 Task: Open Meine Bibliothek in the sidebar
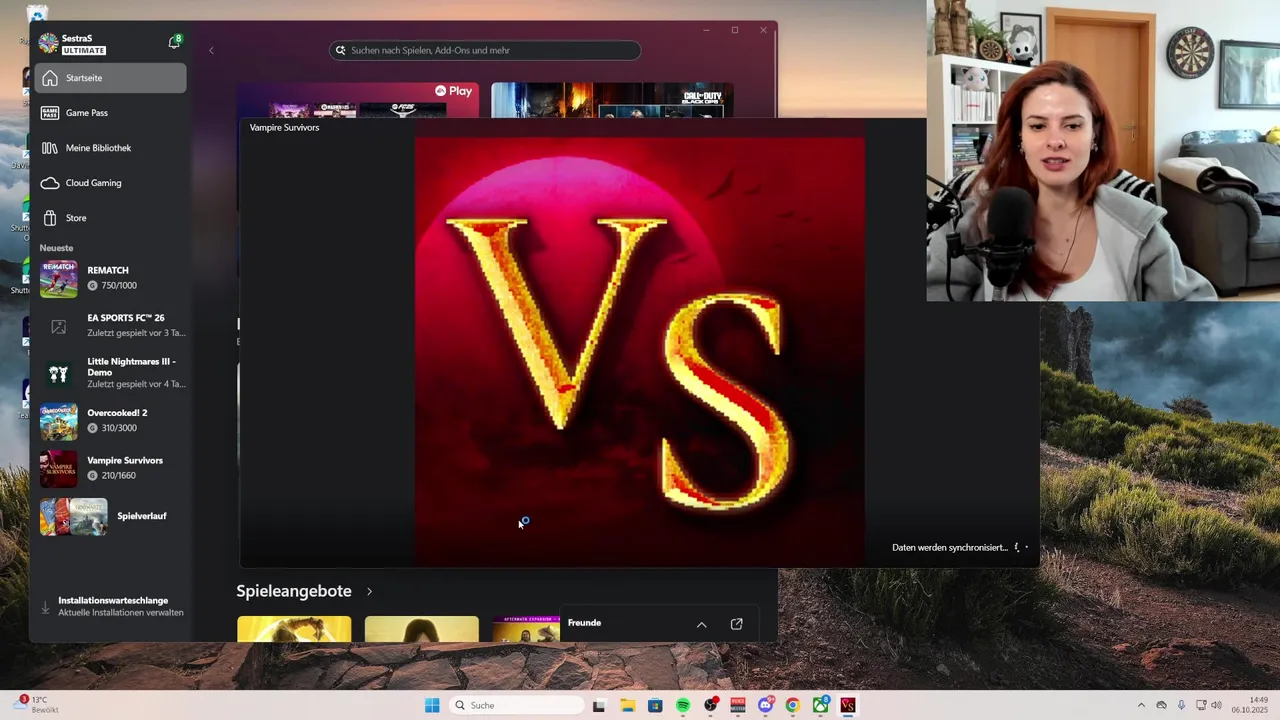click(x=110, y=148)
